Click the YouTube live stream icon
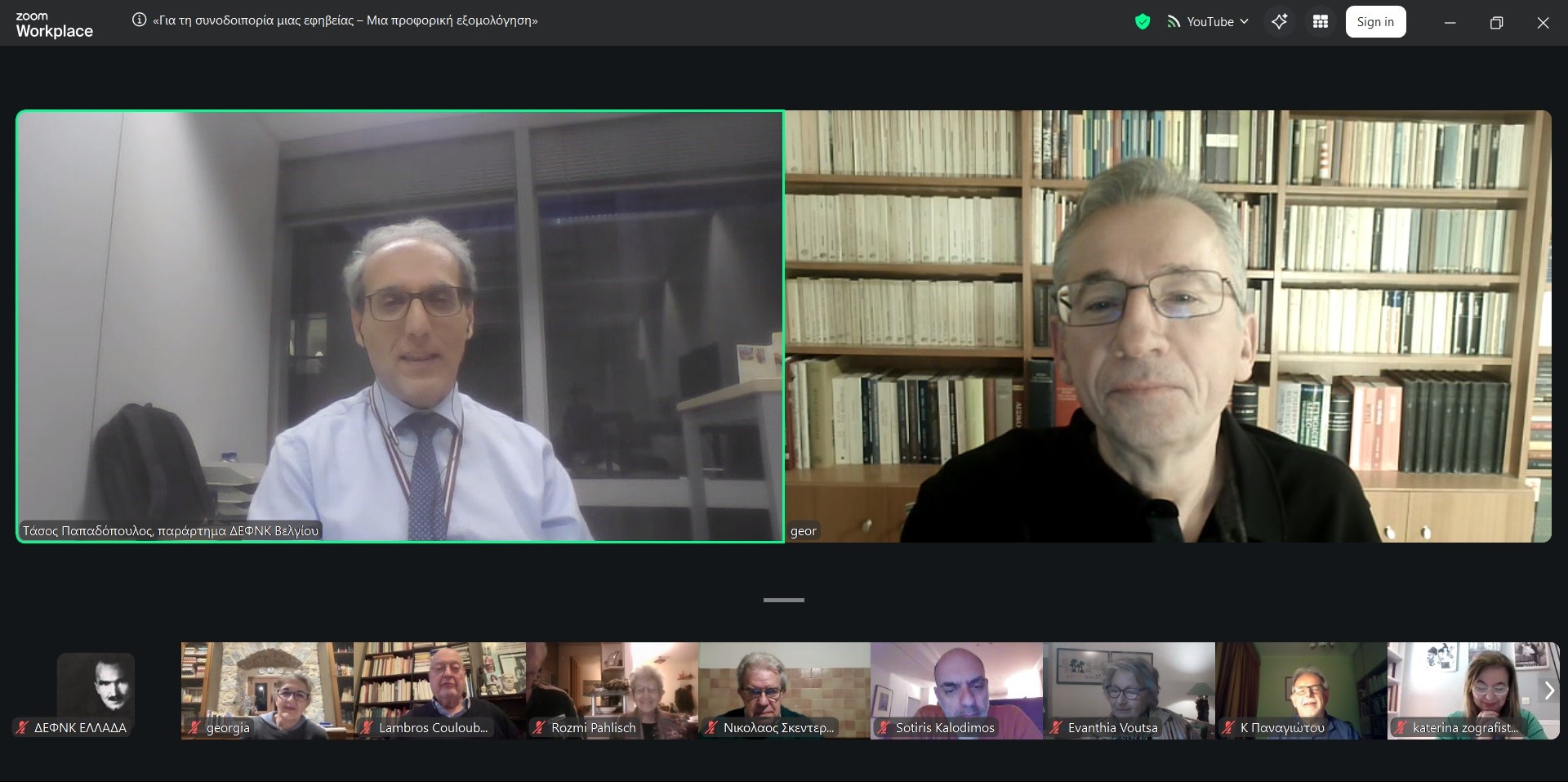The height and width of the screenshot is (782, 1568). pos(1174,22)
